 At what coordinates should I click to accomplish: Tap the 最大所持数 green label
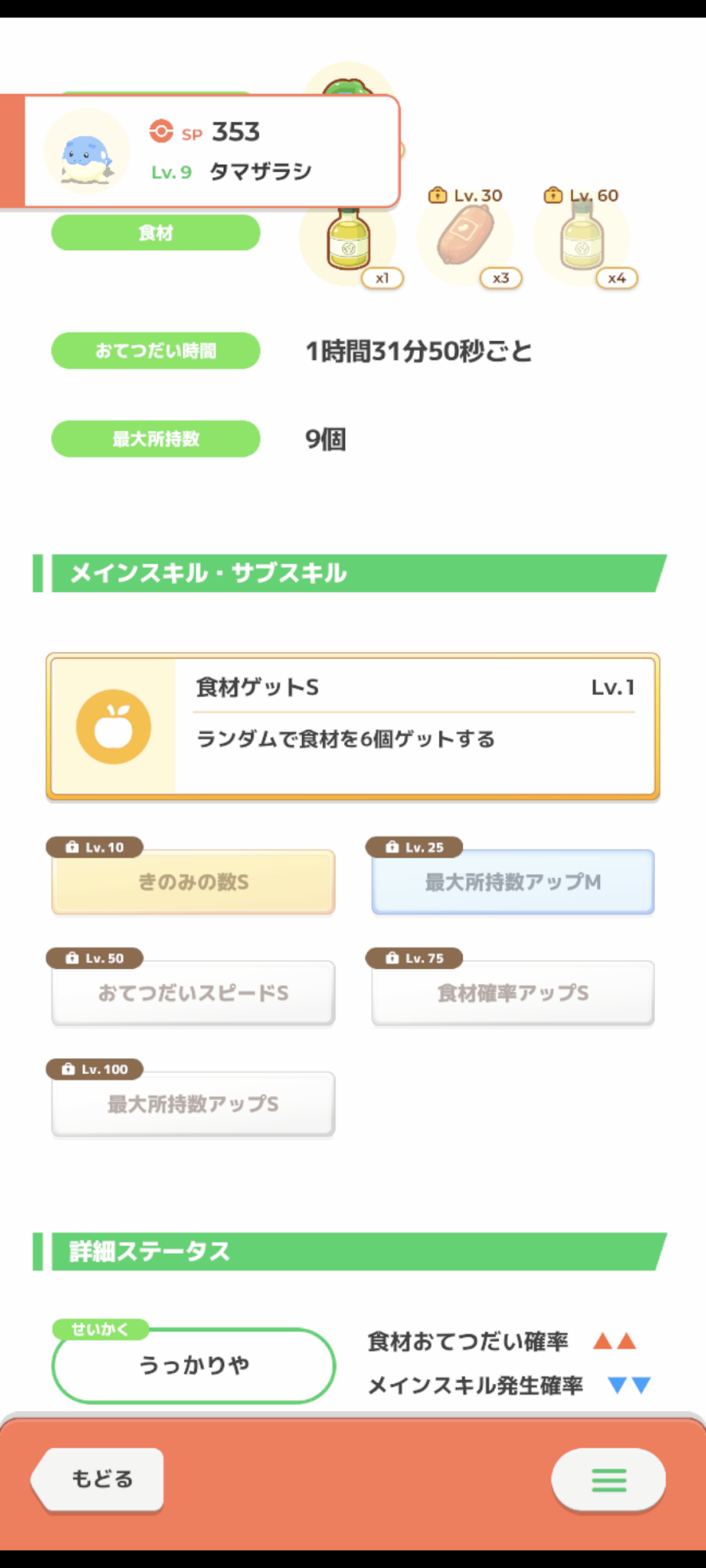[155, 438]
